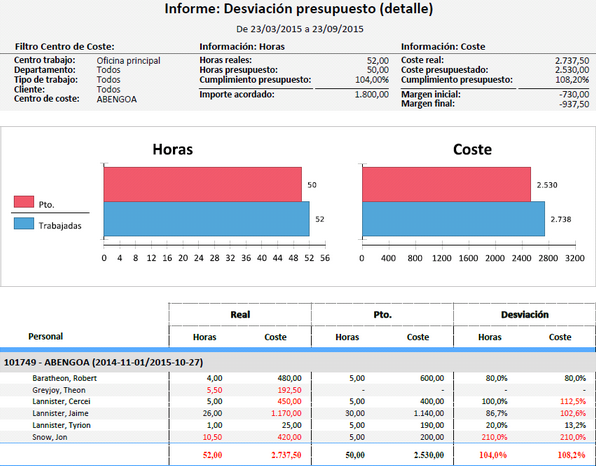Click the 'Información: Coste' heading
The image size is (596, 466).
(x=443, y=47)
